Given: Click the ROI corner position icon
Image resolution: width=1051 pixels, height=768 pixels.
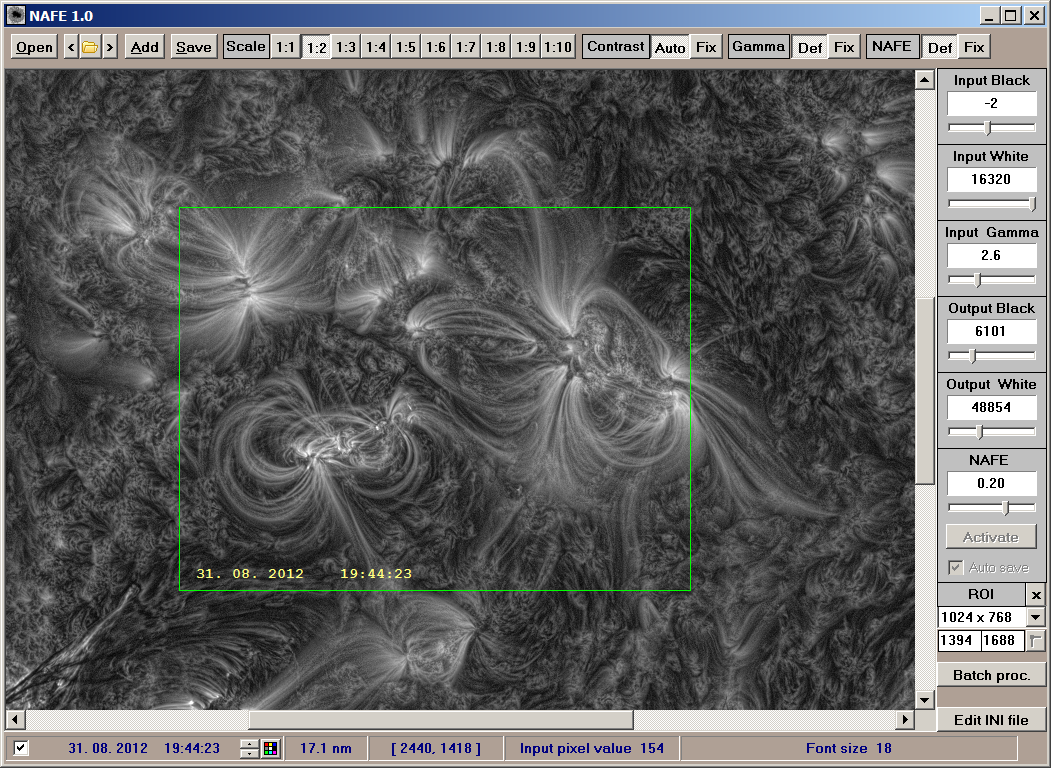Looking at the screenshot, I should click(x=1036, y=641).
